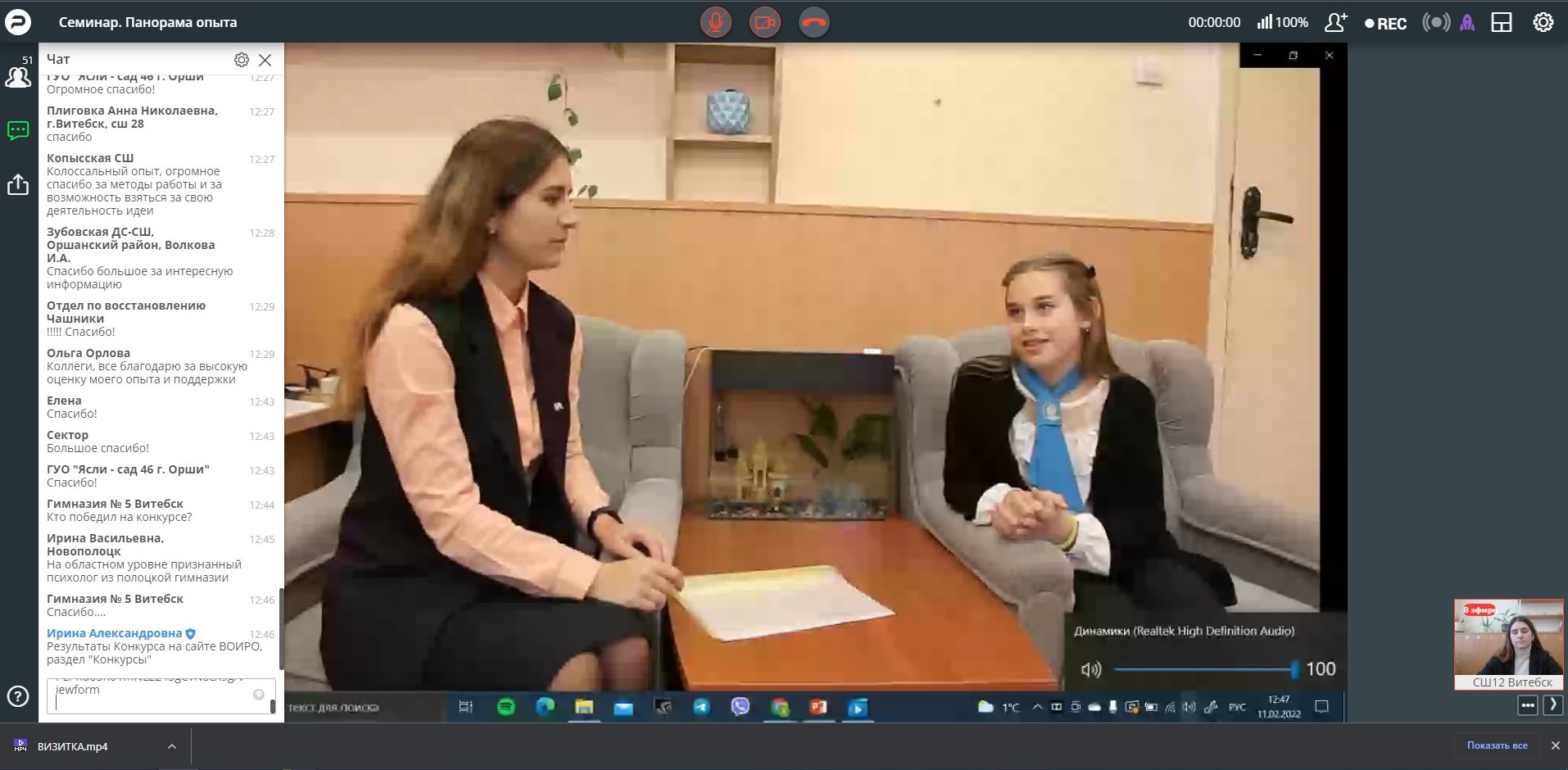This screenshot has width=1568, height=770.
Task: Mute the speaker icon in volume popup
Action: click(1091, 669)
